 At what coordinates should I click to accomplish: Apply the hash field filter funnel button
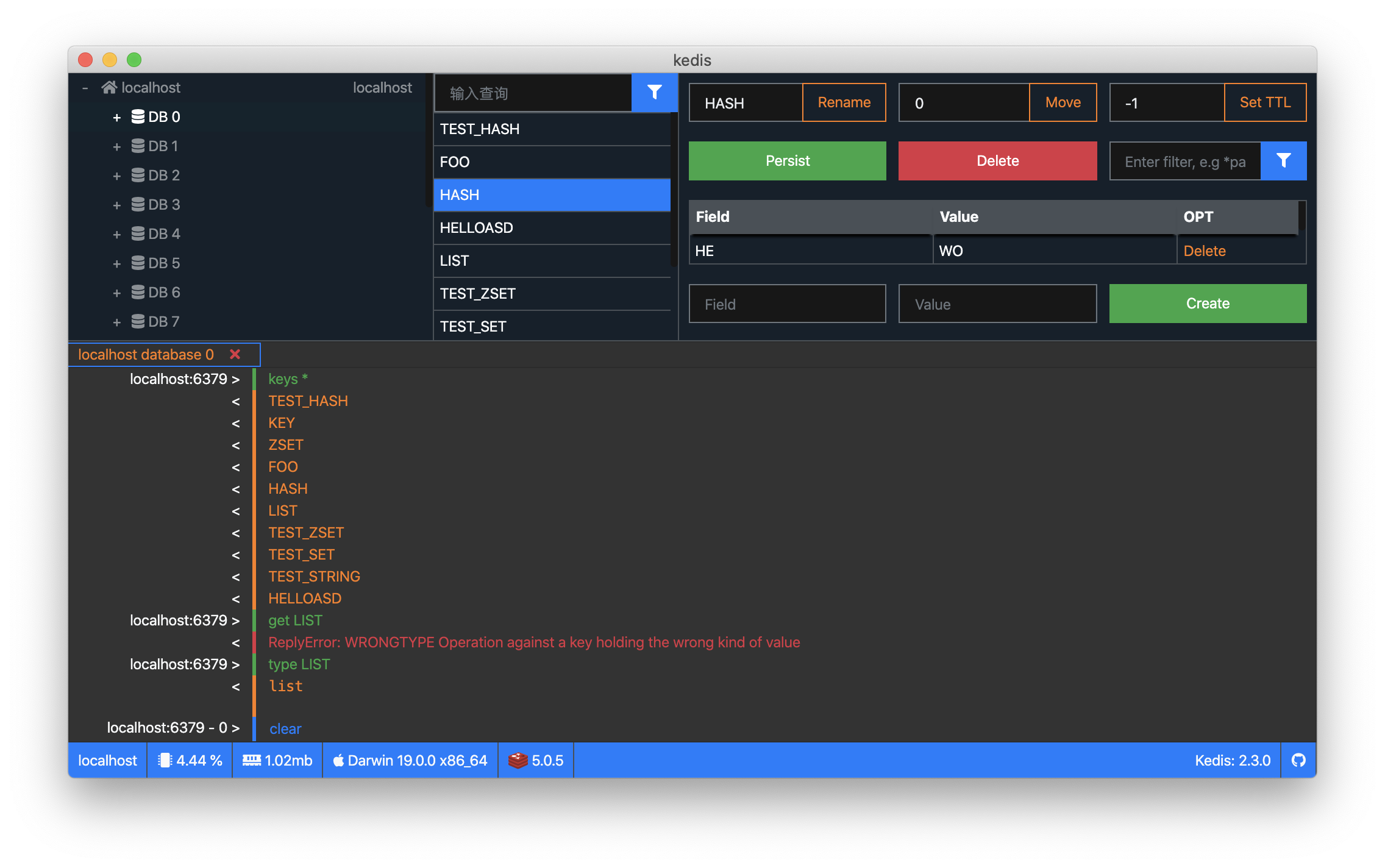[x=1284, y=161]
